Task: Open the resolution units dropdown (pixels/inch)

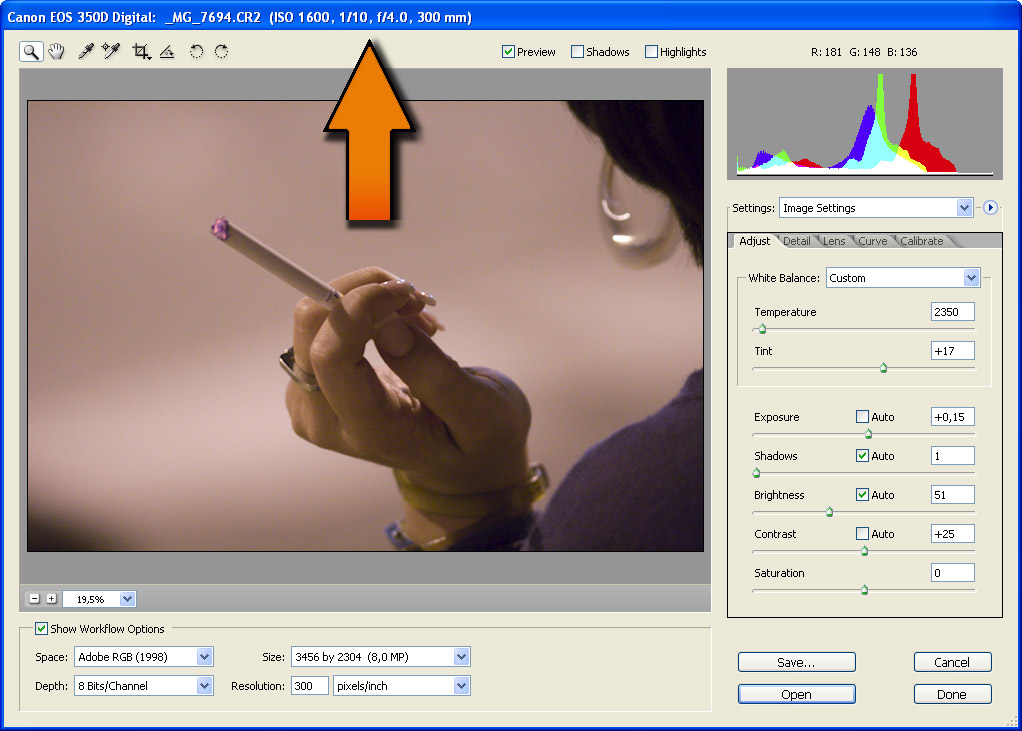Action: point(402,685)
